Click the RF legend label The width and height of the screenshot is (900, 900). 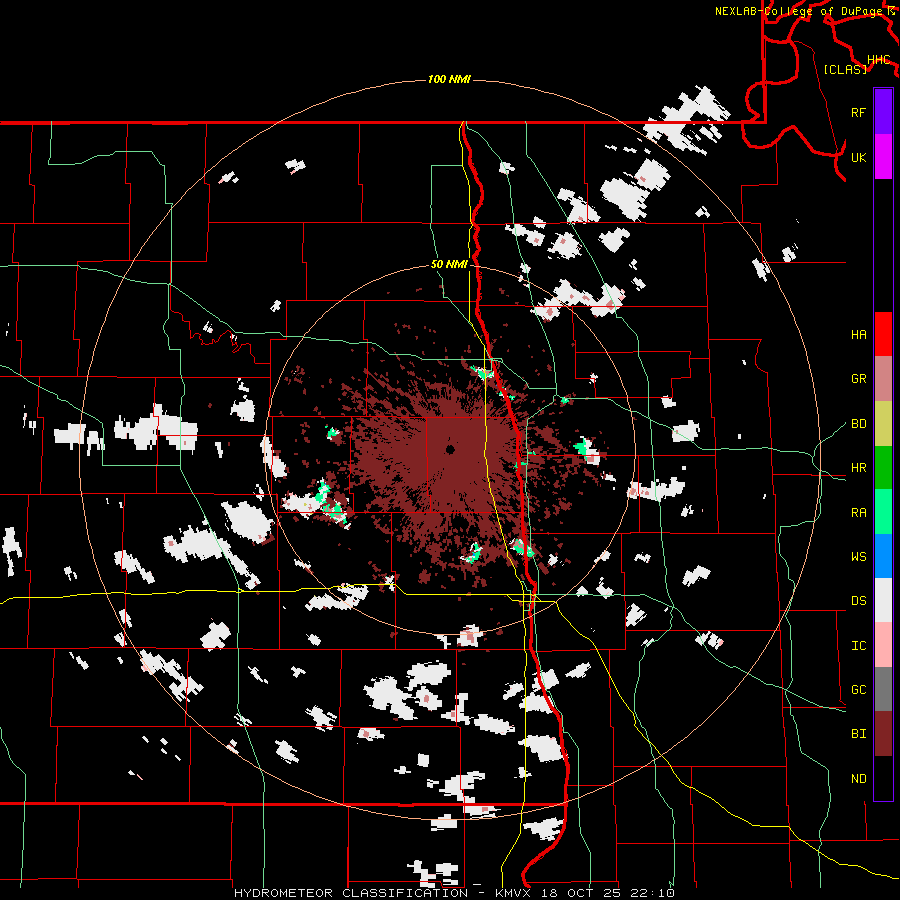click(858, 113)
